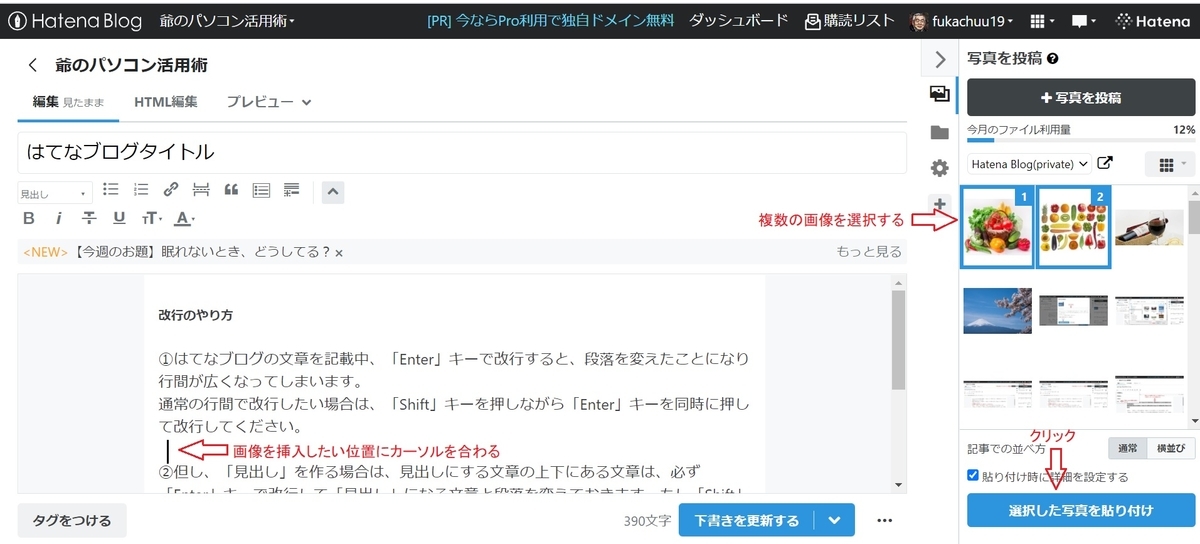Screen dimensions: 1200x544
Task: Click the +写真を投稿 upload button
Action: pyautogui.click(x=1081, y=98)
